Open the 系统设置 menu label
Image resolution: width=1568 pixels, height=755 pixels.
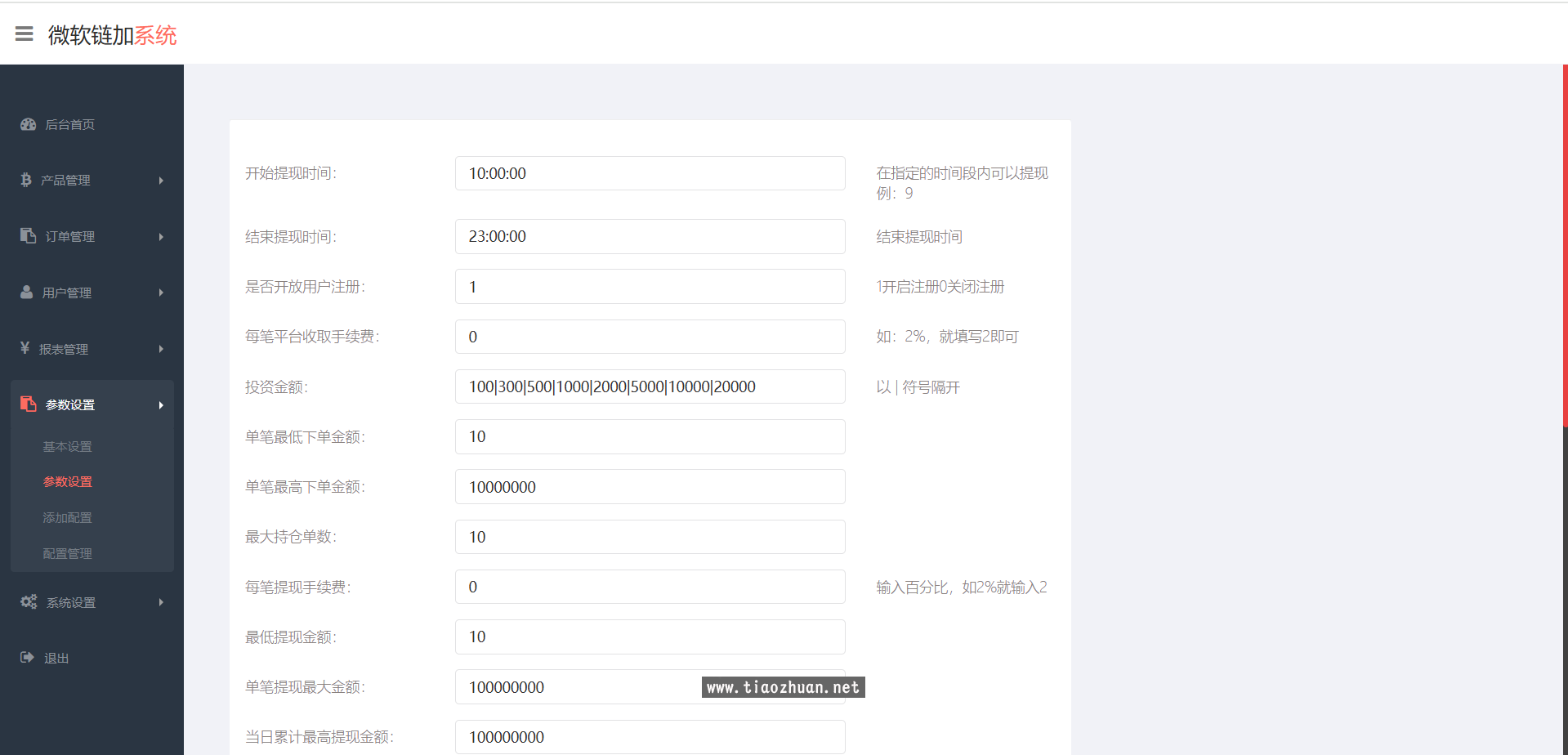[71, 603]
